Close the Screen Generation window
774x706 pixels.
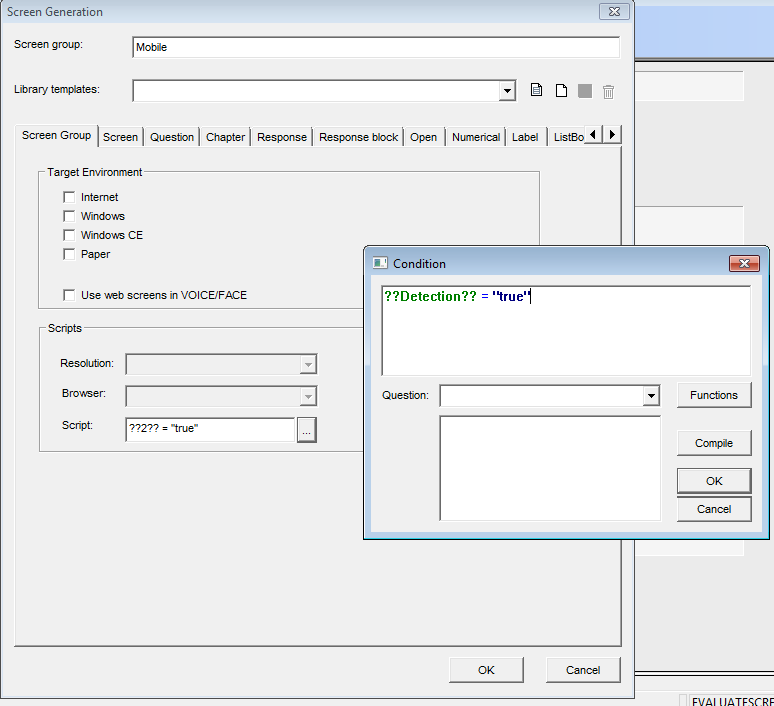[x=614, y=11]
